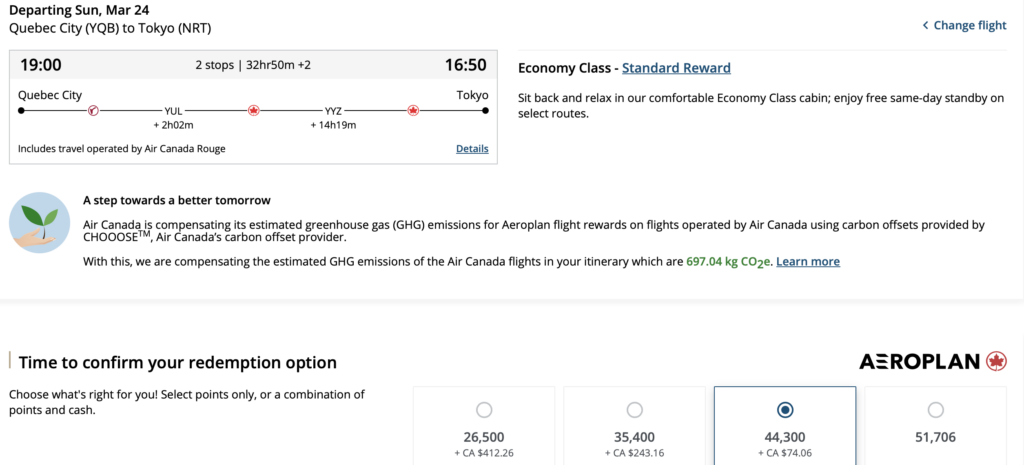
Task: Choose the 51,706 points-only radio button
Action: pyautogui.click(x=935, y=409)
